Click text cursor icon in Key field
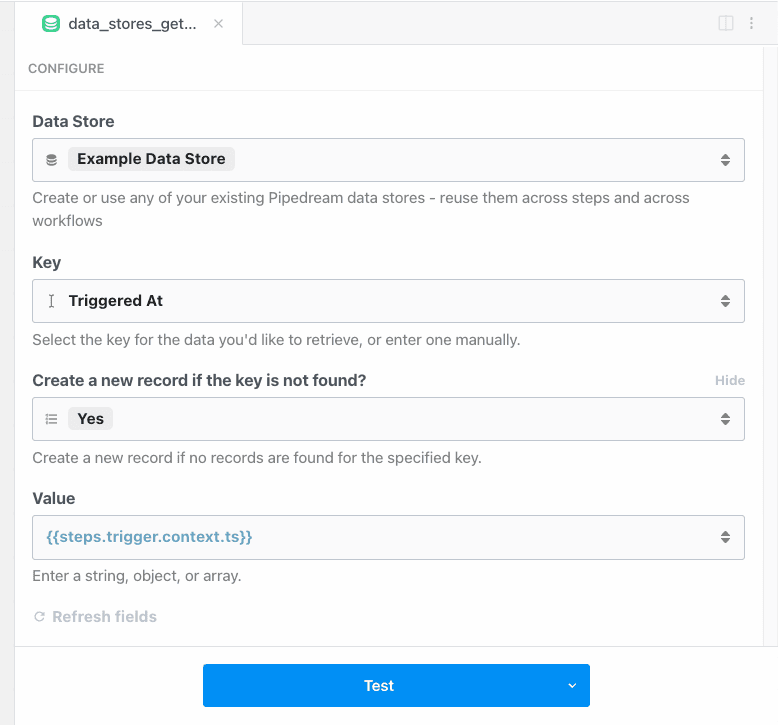 [x=51, y=301]
